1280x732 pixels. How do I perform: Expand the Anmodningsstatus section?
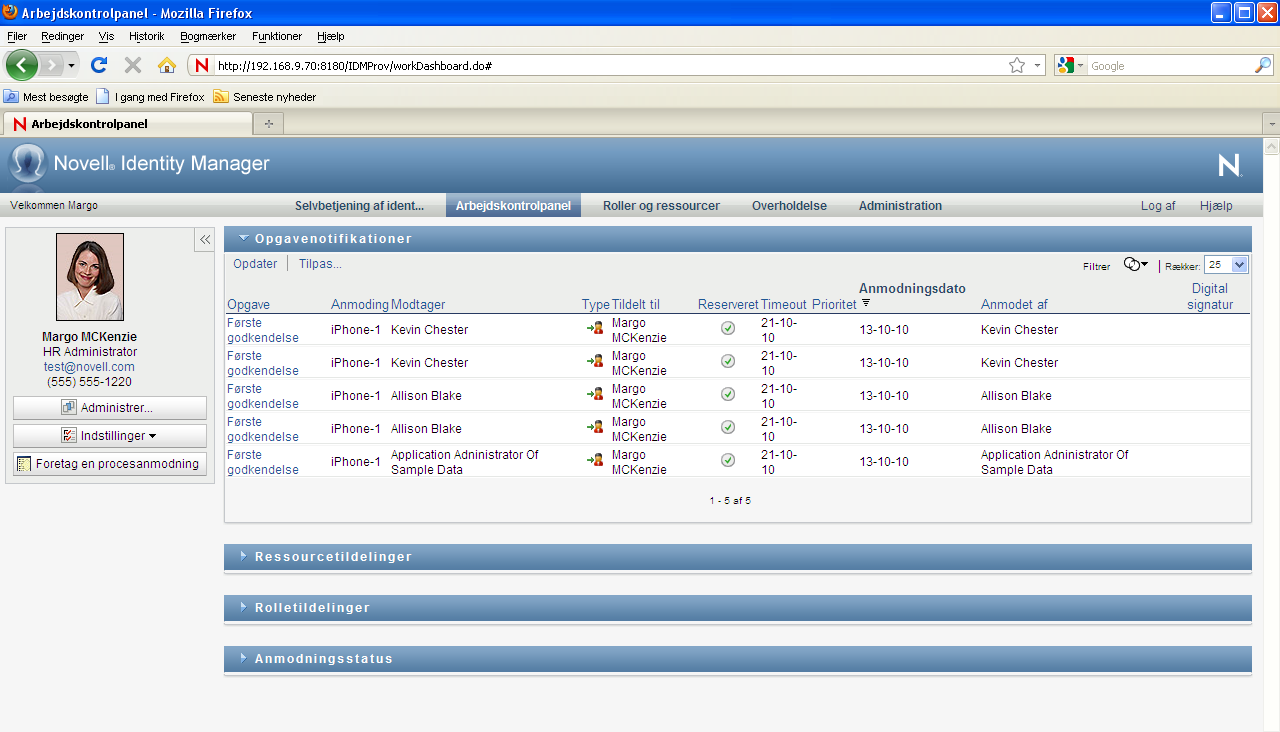coord(244,659)
